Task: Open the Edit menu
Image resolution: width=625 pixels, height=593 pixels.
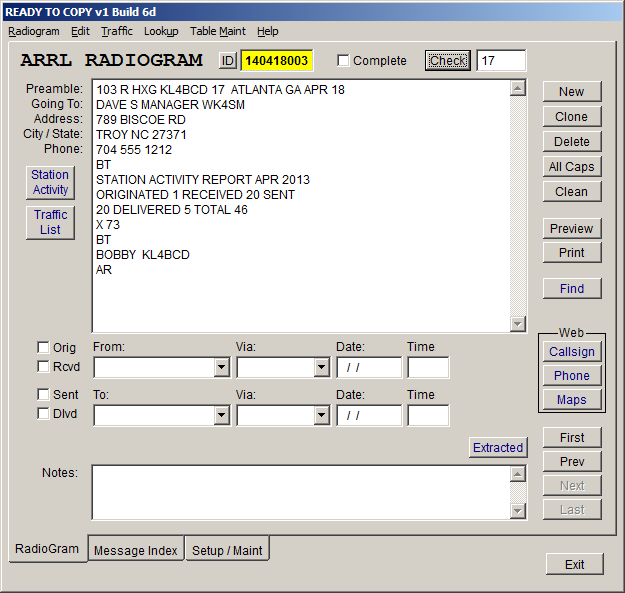Action: 80,31
